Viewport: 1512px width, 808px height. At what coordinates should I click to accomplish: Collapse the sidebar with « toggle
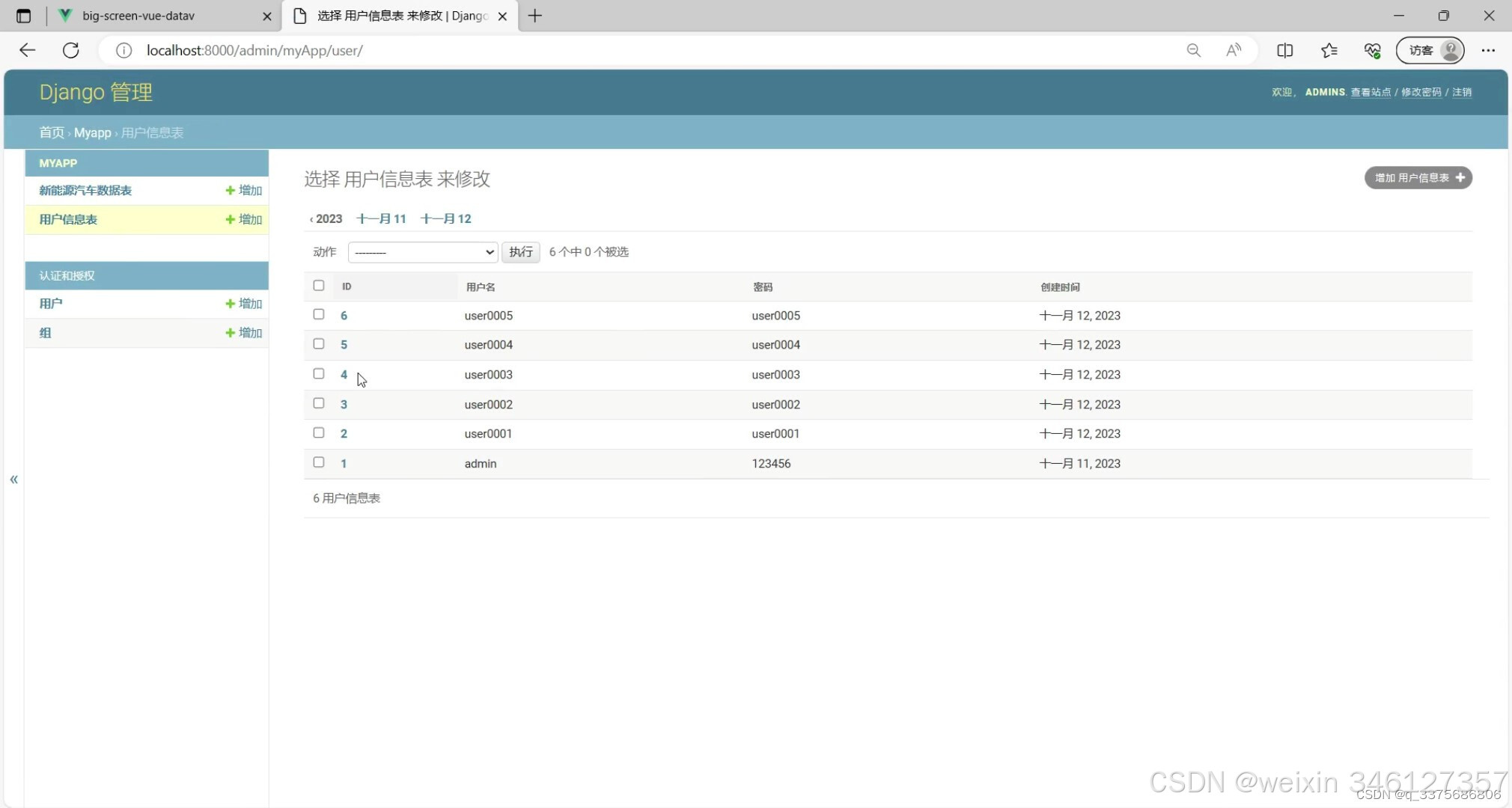[x=13, y=480]
